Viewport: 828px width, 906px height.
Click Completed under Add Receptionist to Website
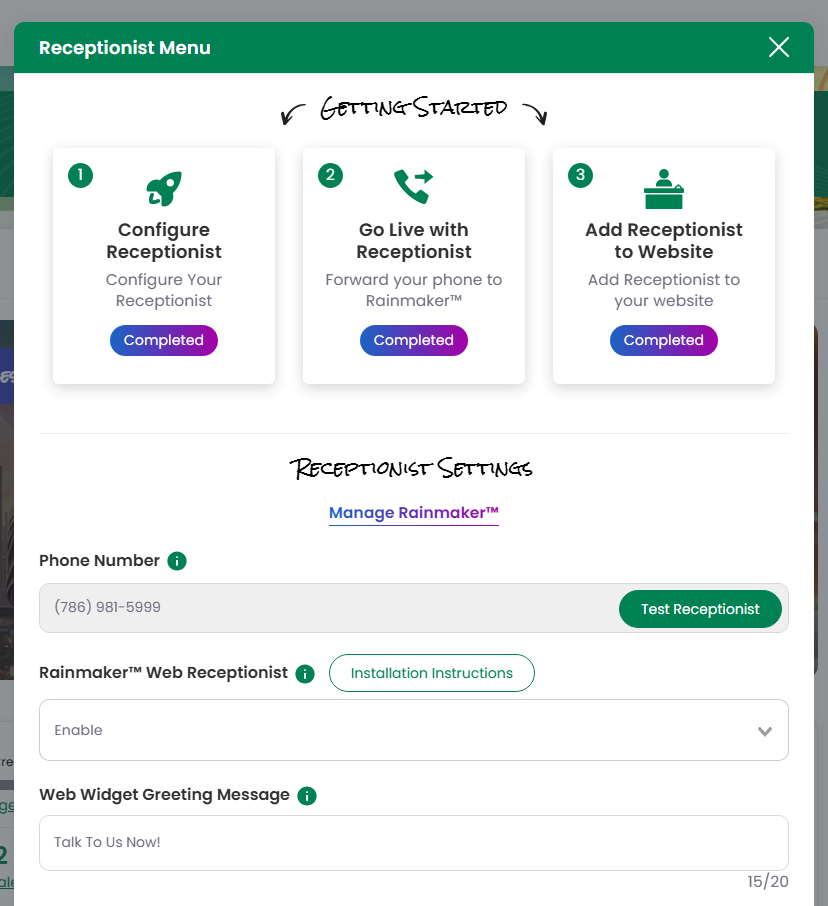click(x=664, y=340)
